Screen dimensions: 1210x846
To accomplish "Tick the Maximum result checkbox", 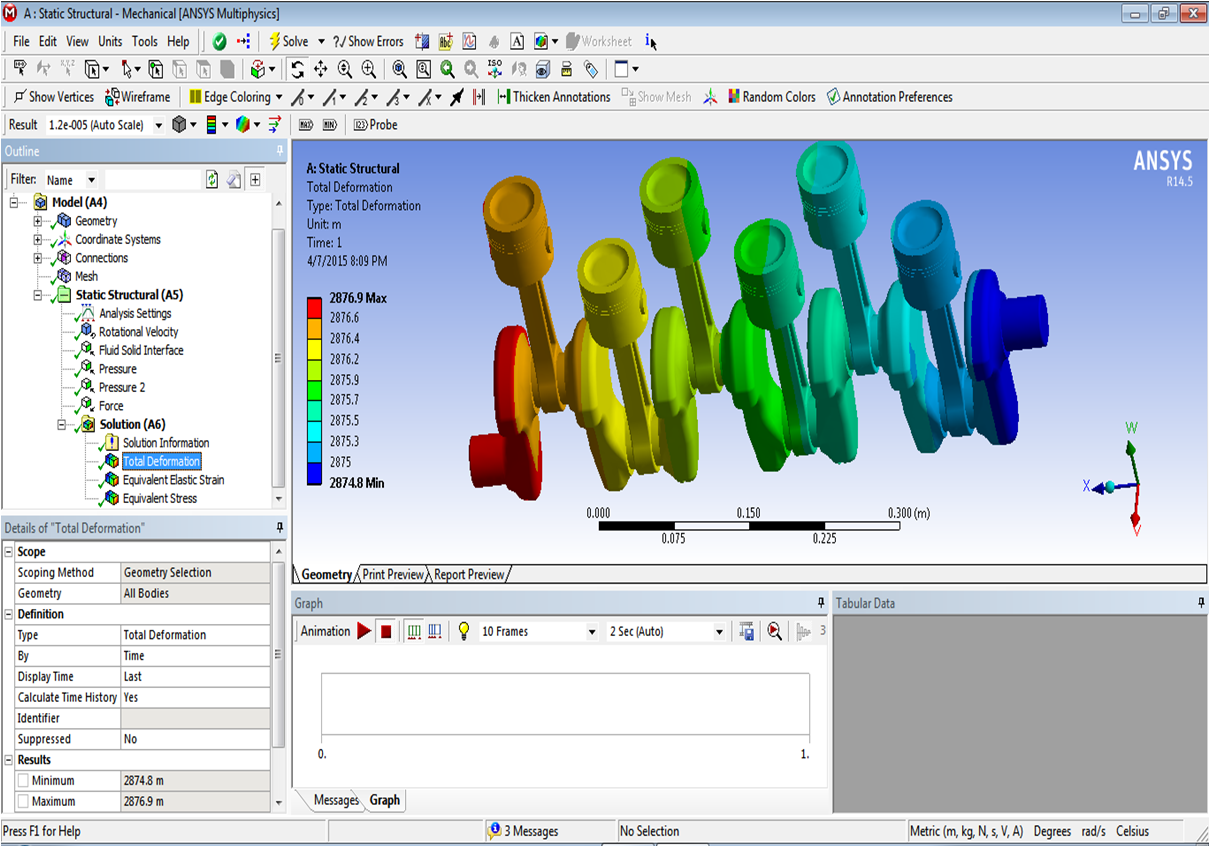I will [x=23, y=802].
